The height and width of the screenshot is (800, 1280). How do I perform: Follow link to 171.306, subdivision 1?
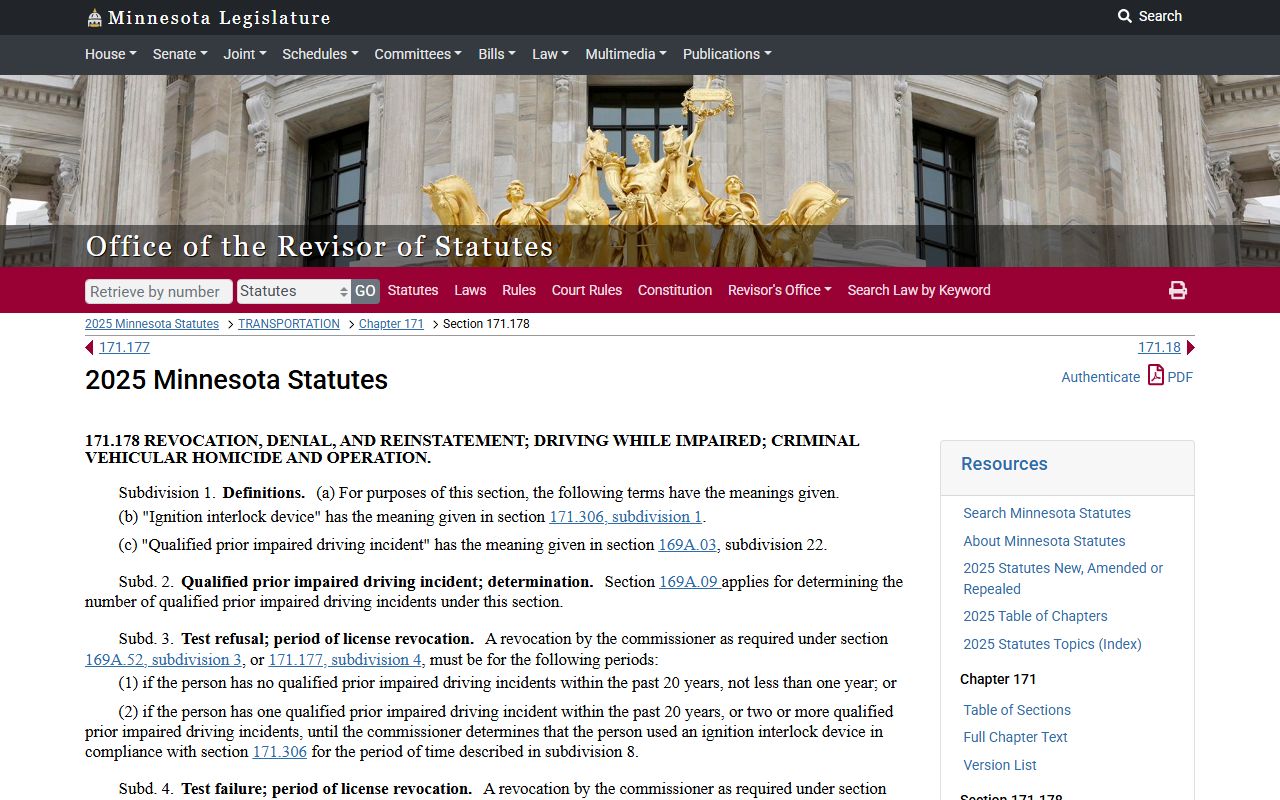(626, 517)
